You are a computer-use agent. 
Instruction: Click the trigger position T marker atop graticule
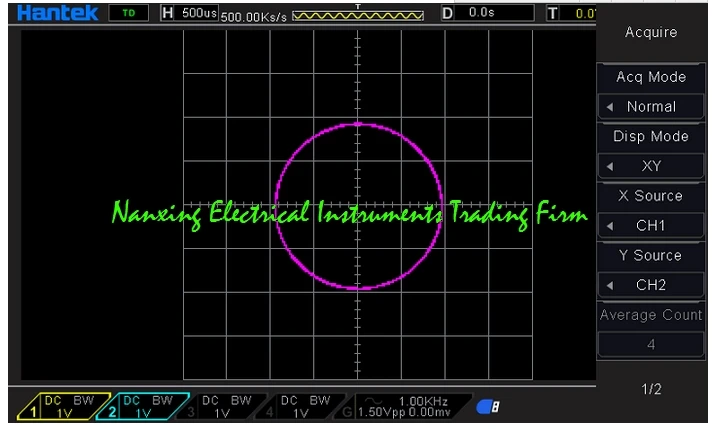[x=358, y=7]
